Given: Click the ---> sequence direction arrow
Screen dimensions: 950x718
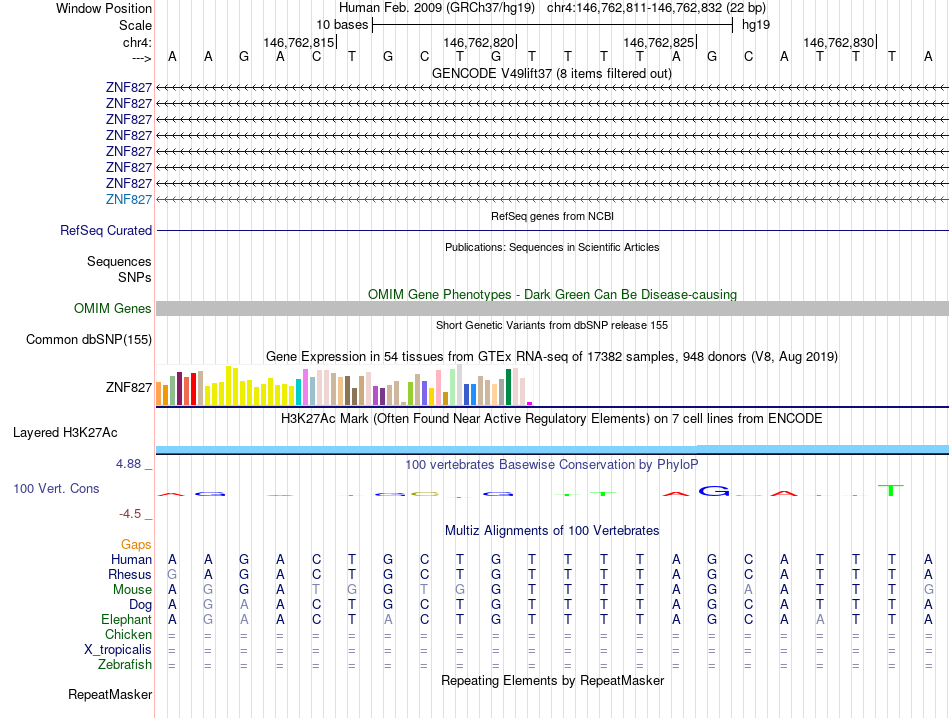Looking at the screenshot, I should coord(142,58).
